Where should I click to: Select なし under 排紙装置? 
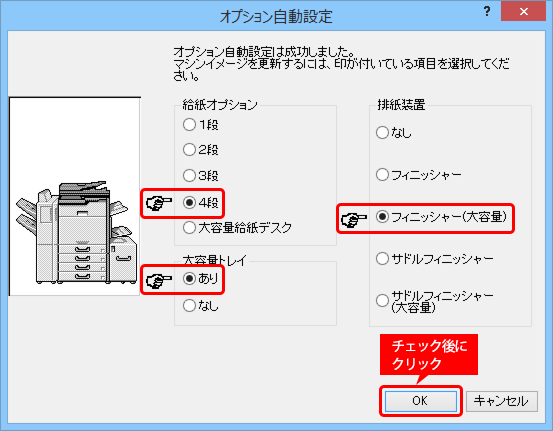pyautogui.click(x=394, y=133)
